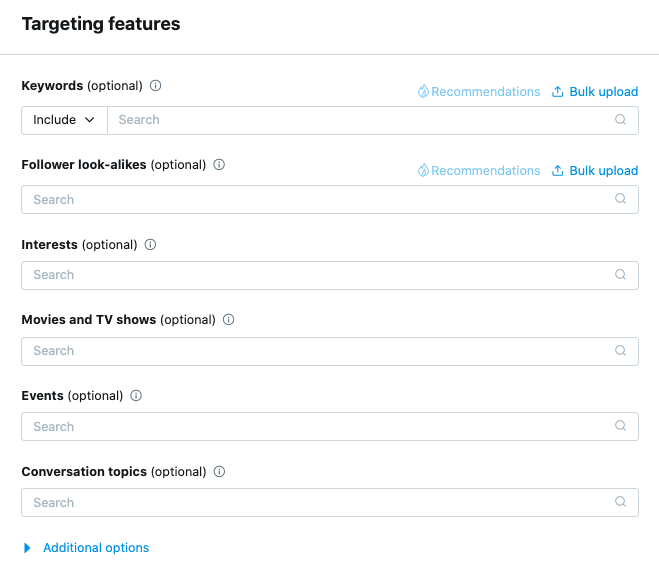Click the info icon next to Events
This screenshot has width=659, height=575.
(136, 396)
